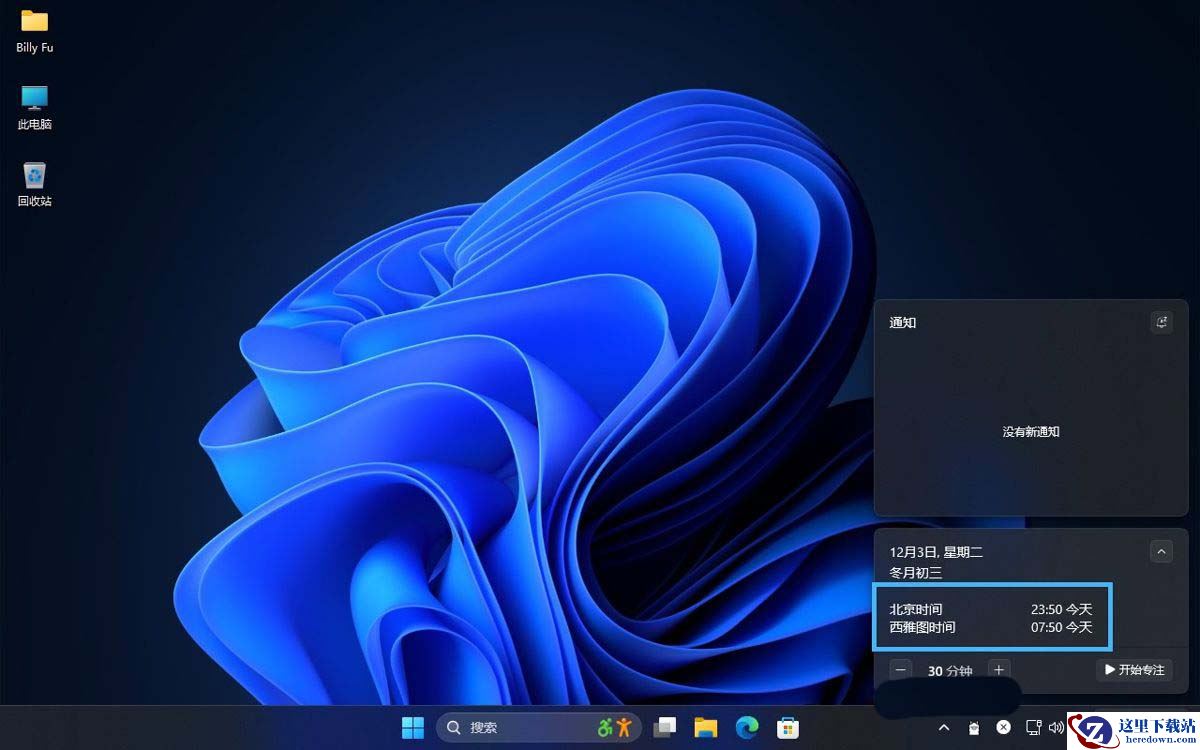This screenshot has height=750, width=1200.
Task: Click the volume speaker tray icon
Action: [1056, 727]
